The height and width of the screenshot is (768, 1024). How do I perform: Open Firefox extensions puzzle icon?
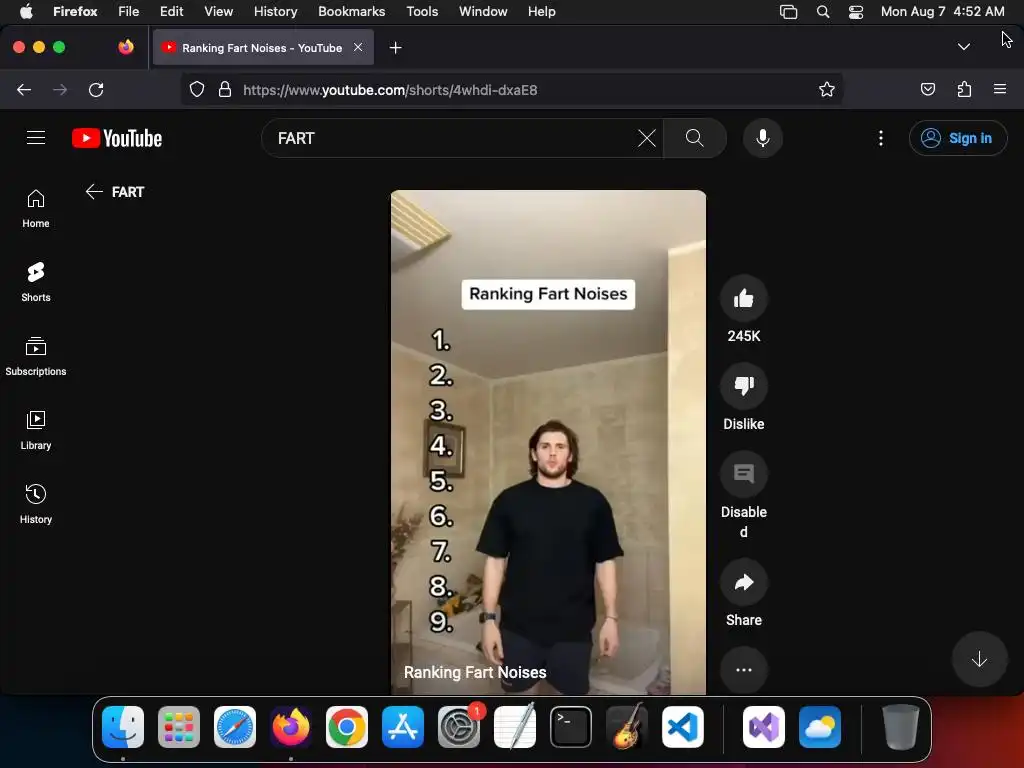coord(964,89)
